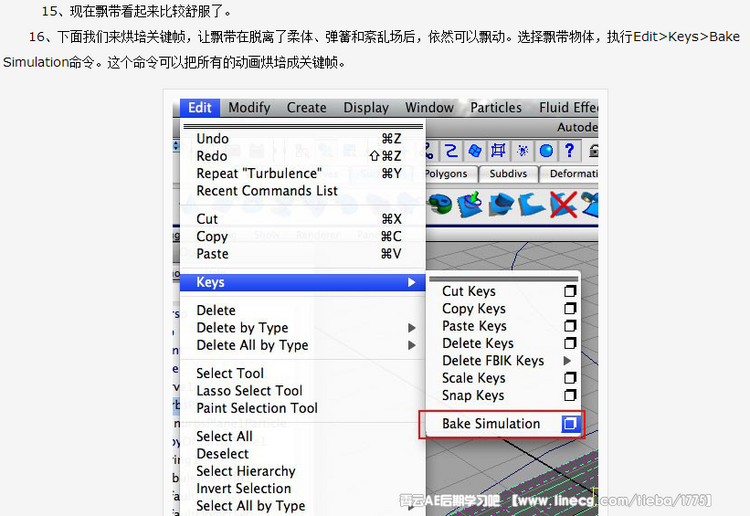Choose Lasso Select Tool menu item
Screen dimensions: 750x516
click(302, 391)
